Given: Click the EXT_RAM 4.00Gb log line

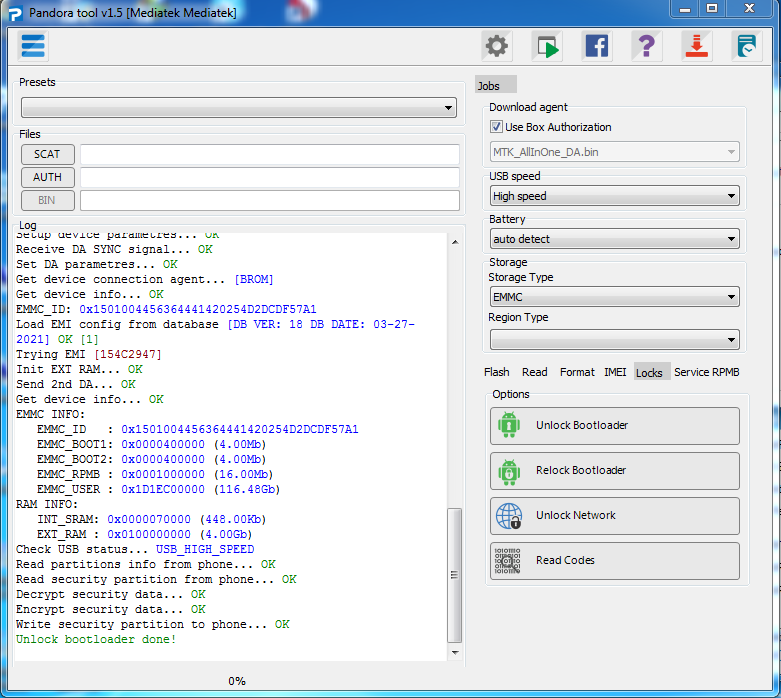Looking at the screenshot, I should click(144, 534).
